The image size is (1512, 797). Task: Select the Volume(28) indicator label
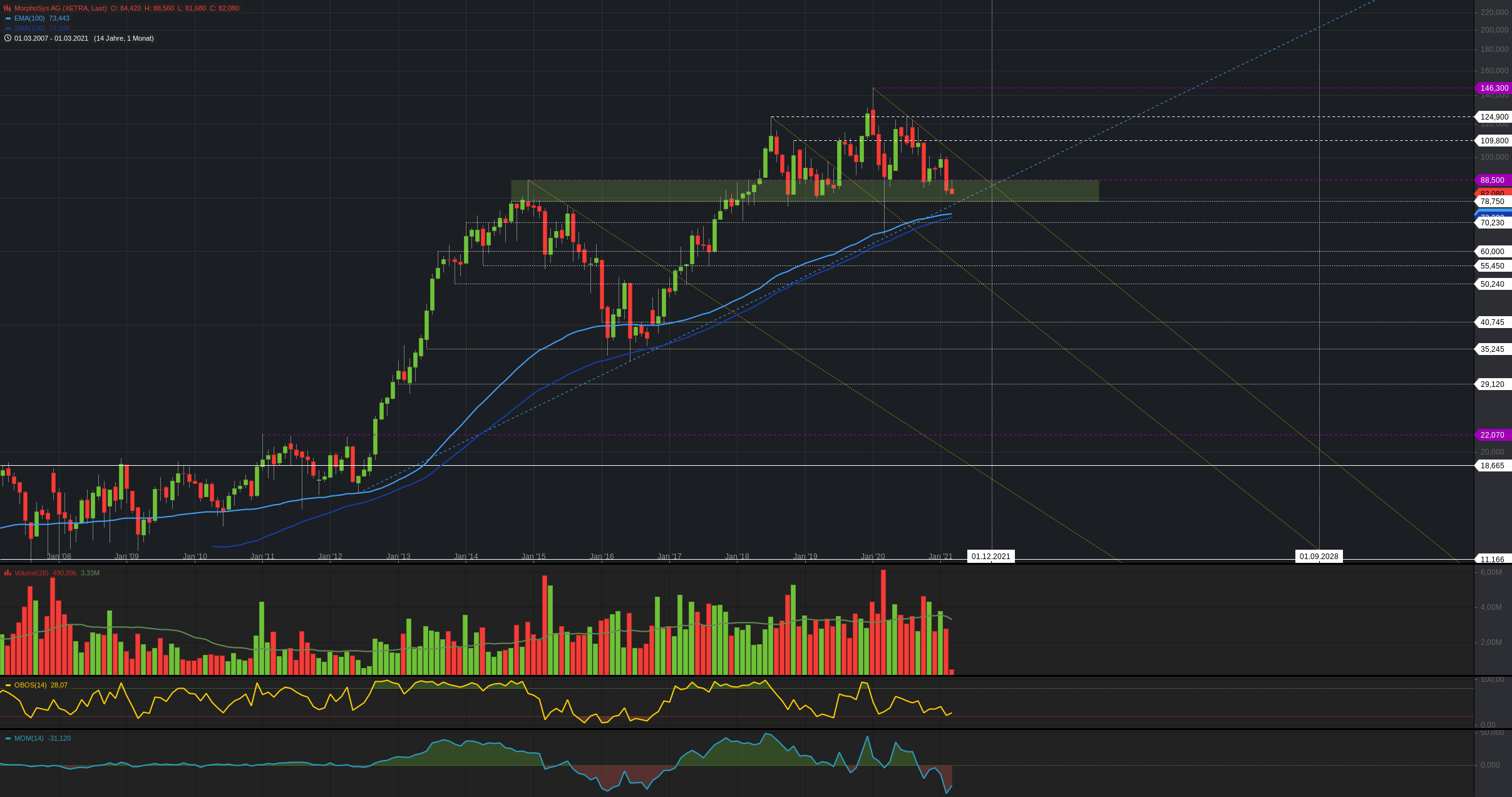(31, 573)
